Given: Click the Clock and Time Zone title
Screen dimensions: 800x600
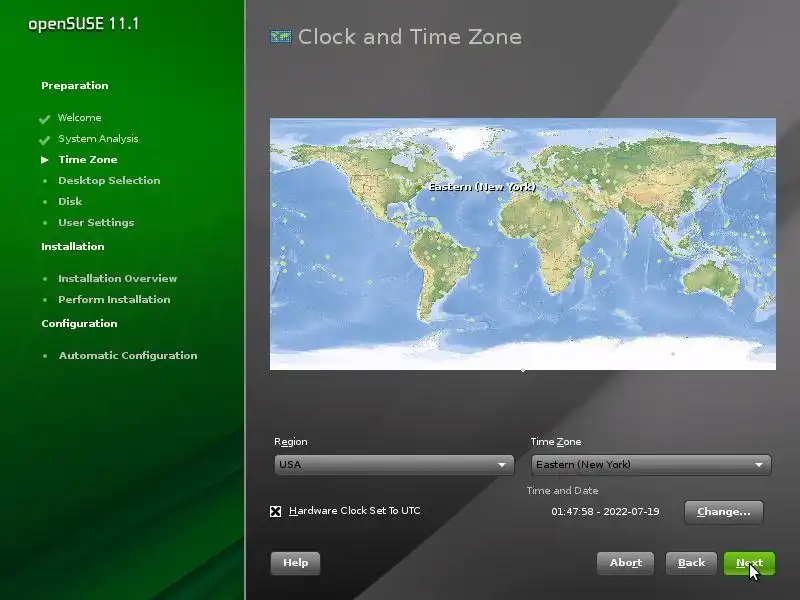Looking at the screenshot, I should [410, 37].
